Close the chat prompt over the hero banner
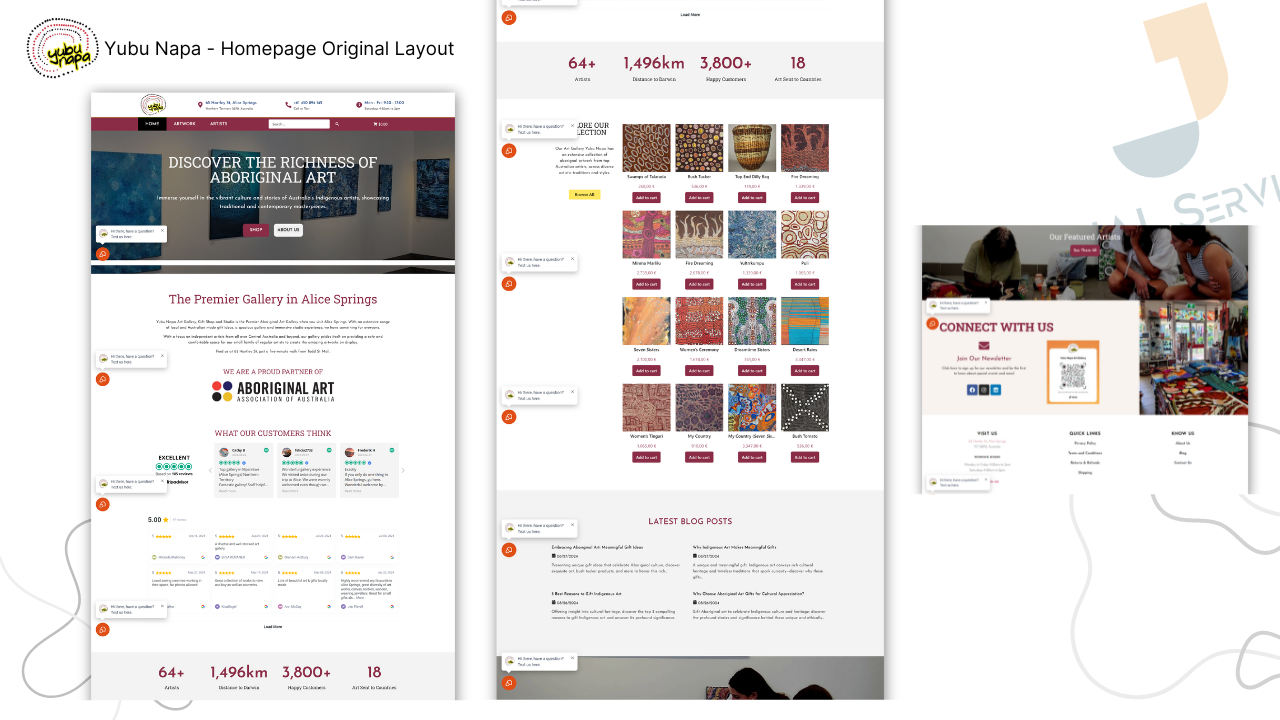Screen dimensions: 1280x720 pos(162,230)
